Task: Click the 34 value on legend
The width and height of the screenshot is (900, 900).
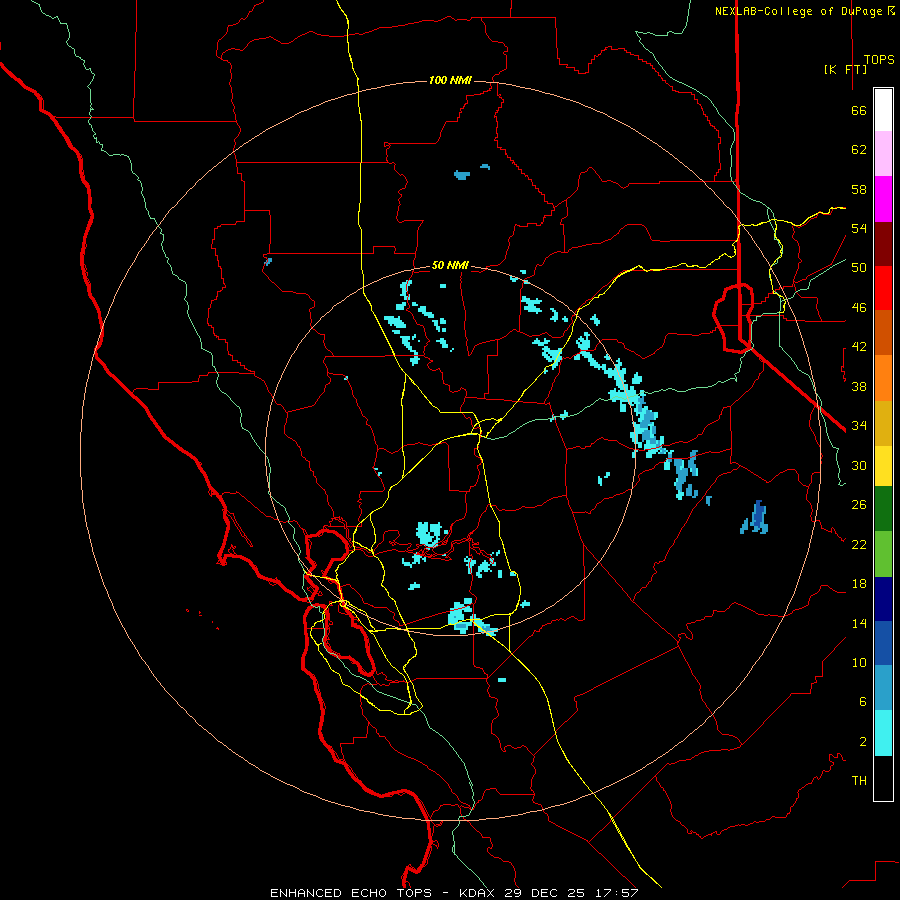Action: click(859, 426)
